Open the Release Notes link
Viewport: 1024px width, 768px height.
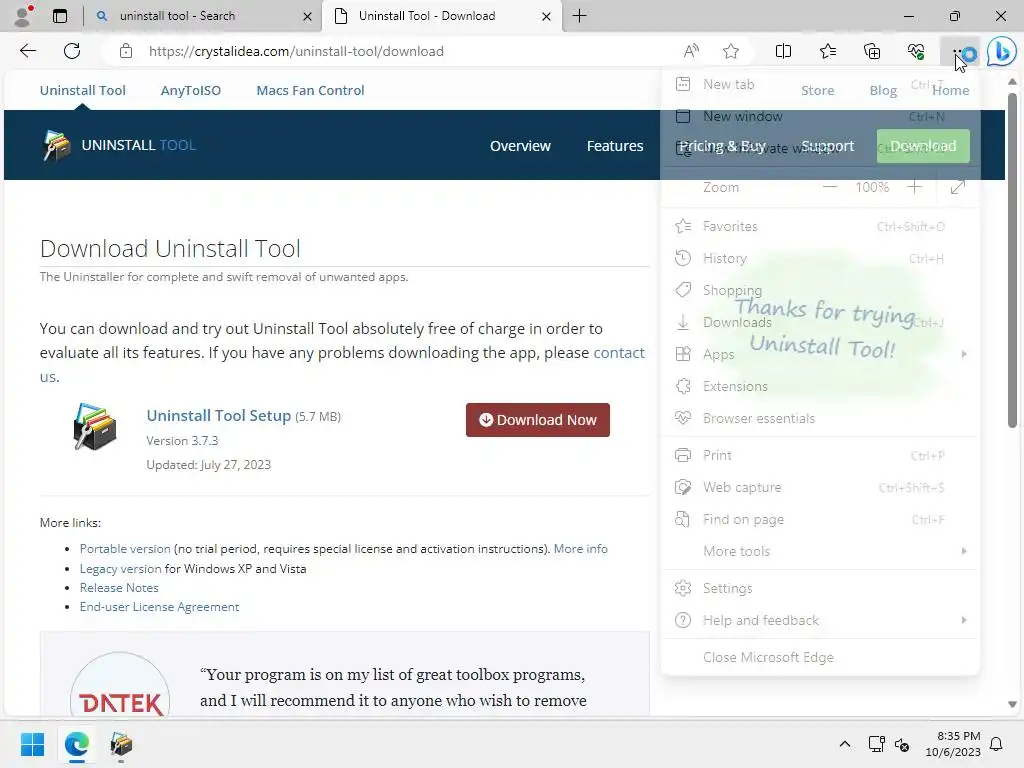119,588
